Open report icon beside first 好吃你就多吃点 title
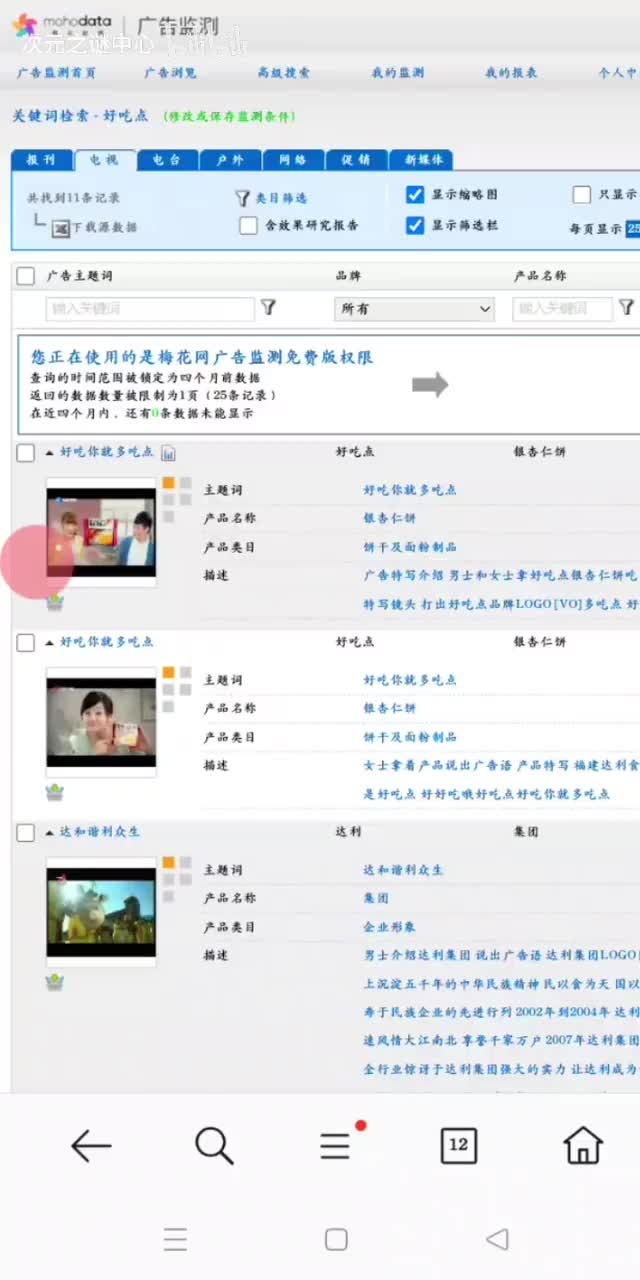Image resolution: width=640 pixels, height=1280 pixels. (x=168, y=453)
